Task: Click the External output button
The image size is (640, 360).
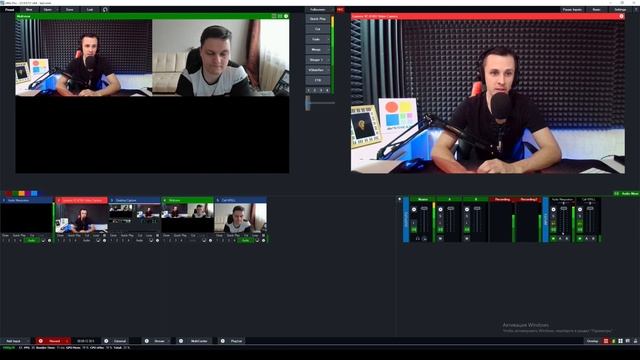Action: [x=120, y=341]
